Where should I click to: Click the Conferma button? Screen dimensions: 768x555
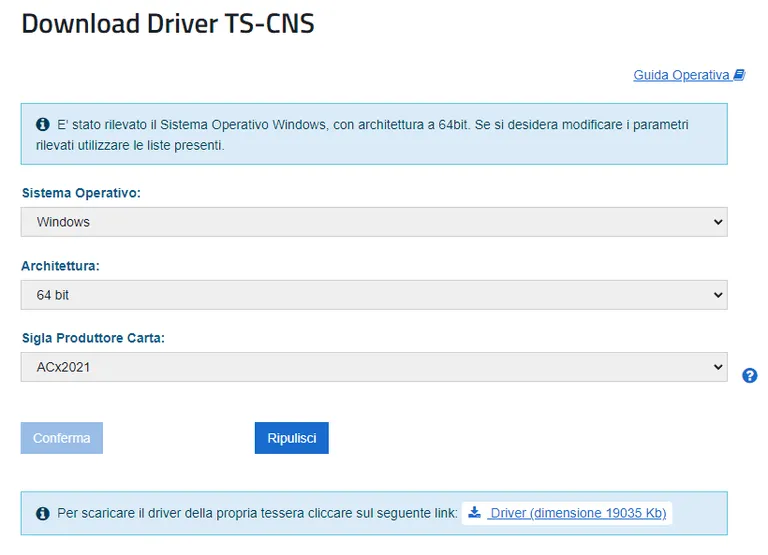[62, 438]
